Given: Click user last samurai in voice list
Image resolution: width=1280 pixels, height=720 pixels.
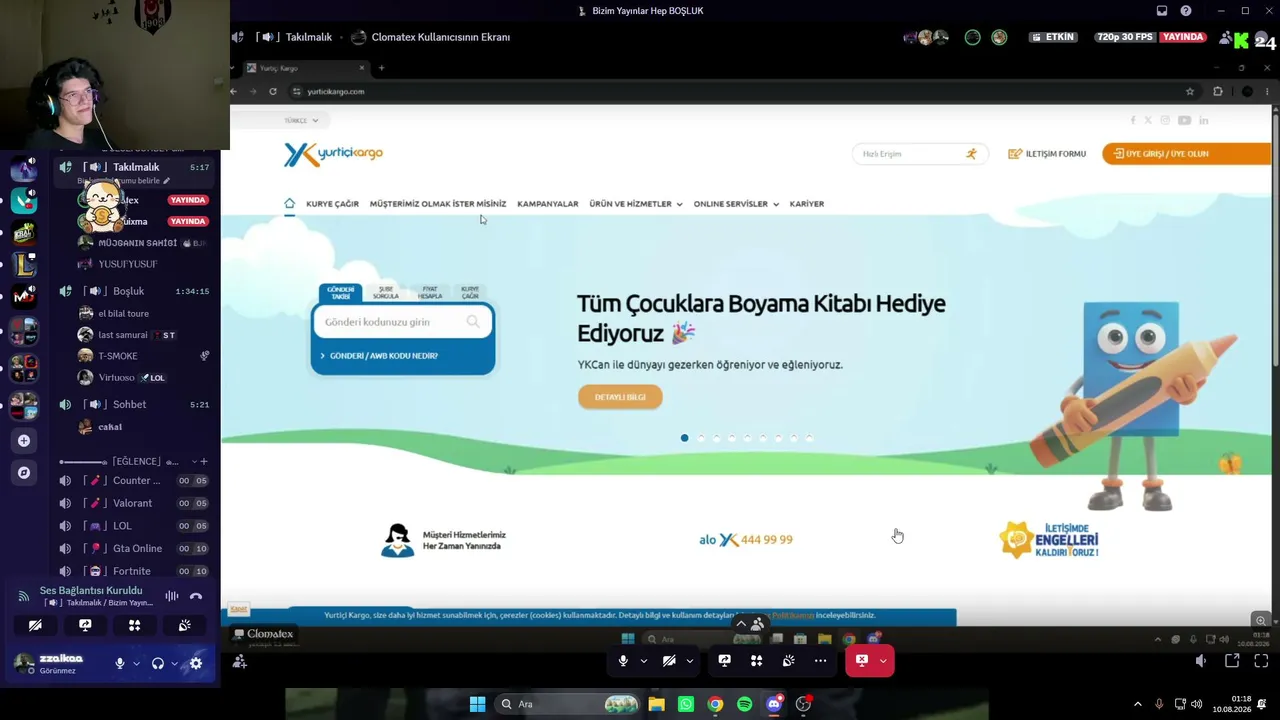Looking at the screenshot, I should [123, 335].
